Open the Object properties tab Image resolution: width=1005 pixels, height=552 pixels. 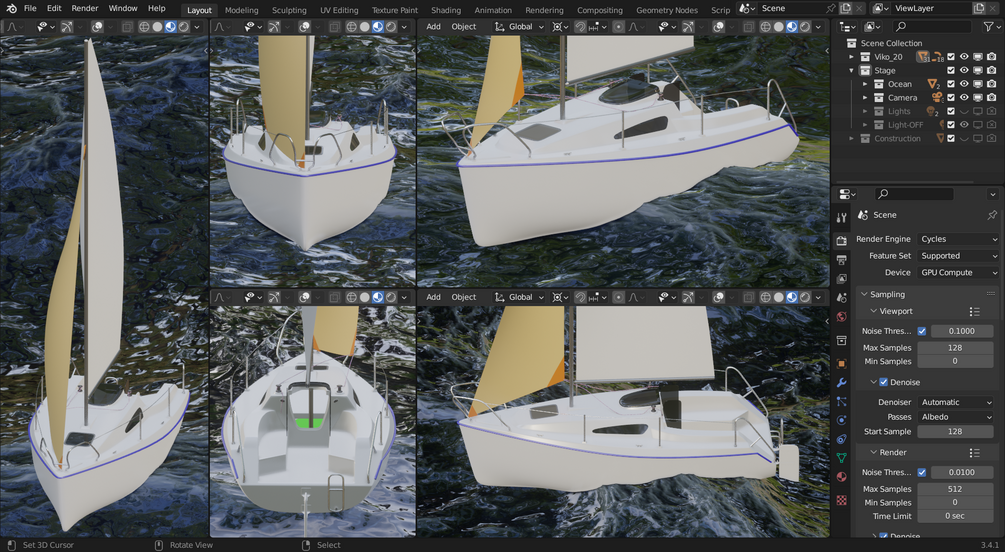tap(842, 364)
